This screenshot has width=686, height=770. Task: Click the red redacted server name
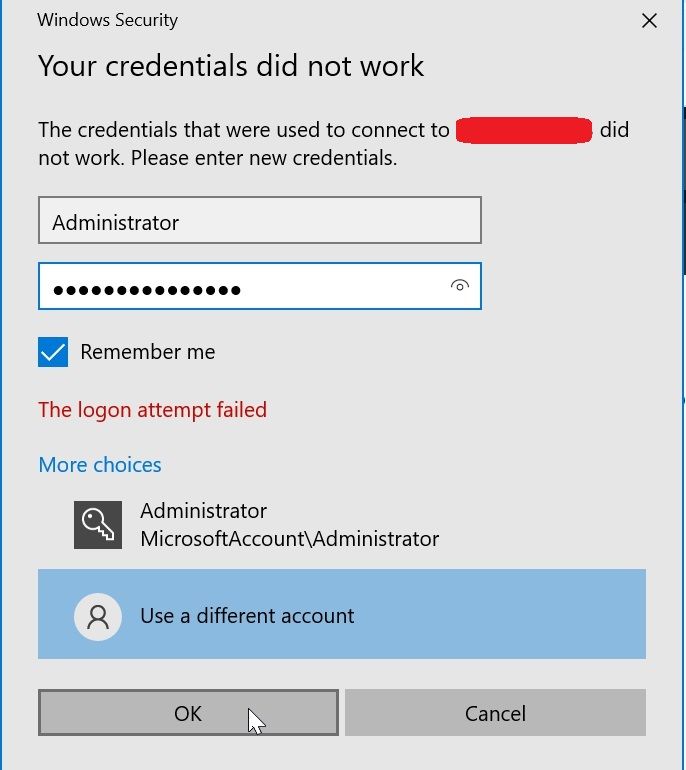point(524,130)
